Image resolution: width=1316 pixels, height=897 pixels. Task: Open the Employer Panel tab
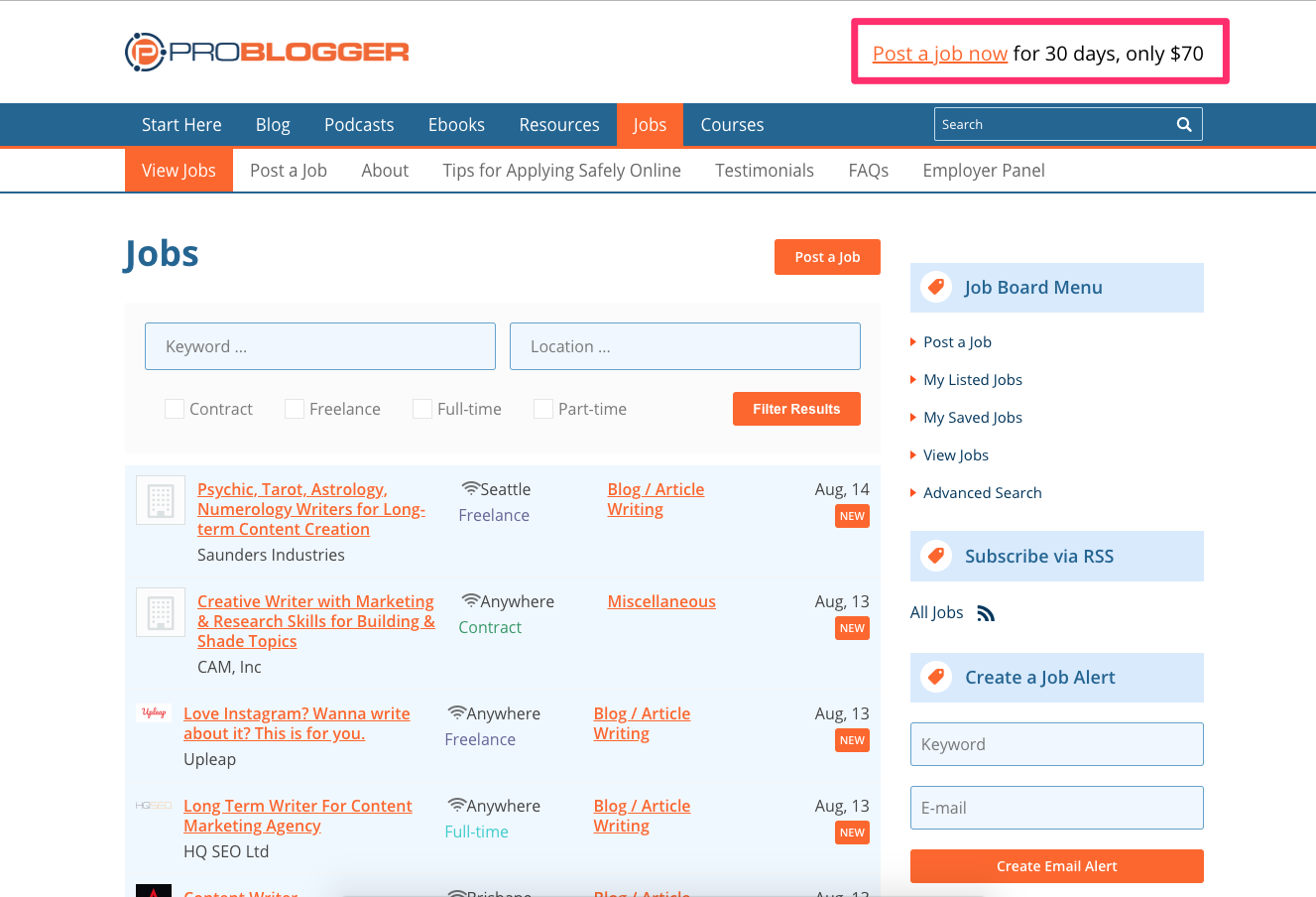pos(984,171)
